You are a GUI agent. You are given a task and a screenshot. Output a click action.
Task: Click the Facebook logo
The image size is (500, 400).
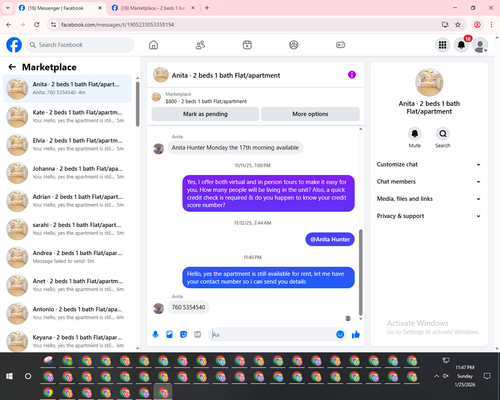pyautogui.click(x=14, y=45)
